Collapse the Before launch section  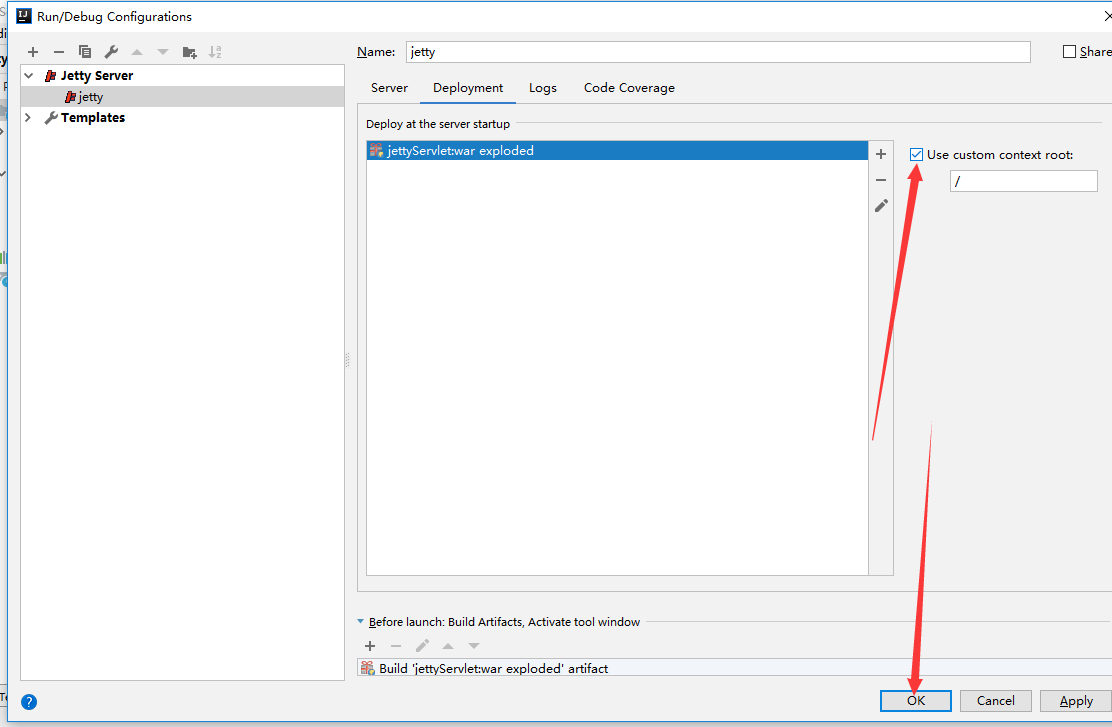coord(360,621)
